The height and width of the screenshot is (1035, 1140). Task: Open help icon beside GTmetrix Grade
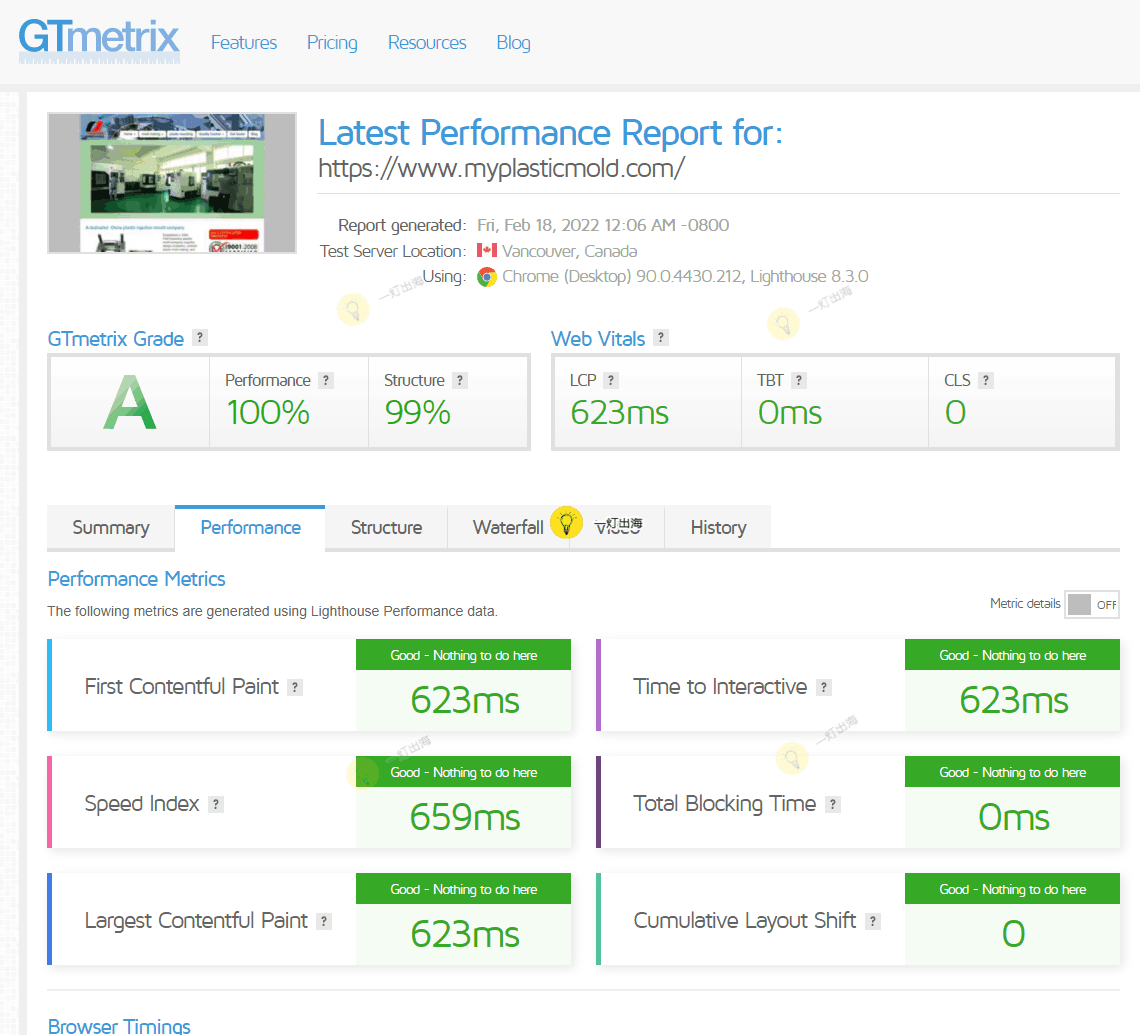[200, 338]
